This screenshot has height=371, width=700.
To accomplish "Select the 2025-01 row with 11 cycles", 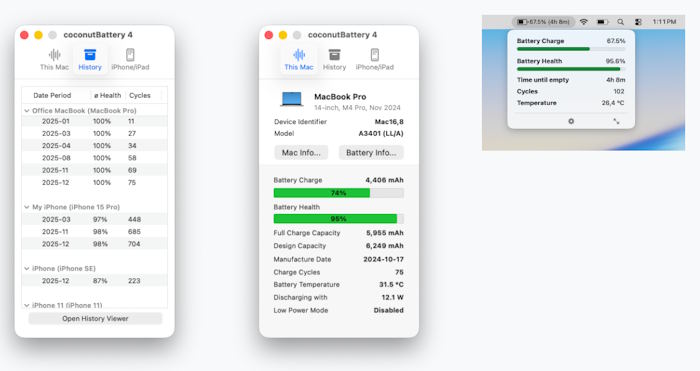I will pos(95,121).
